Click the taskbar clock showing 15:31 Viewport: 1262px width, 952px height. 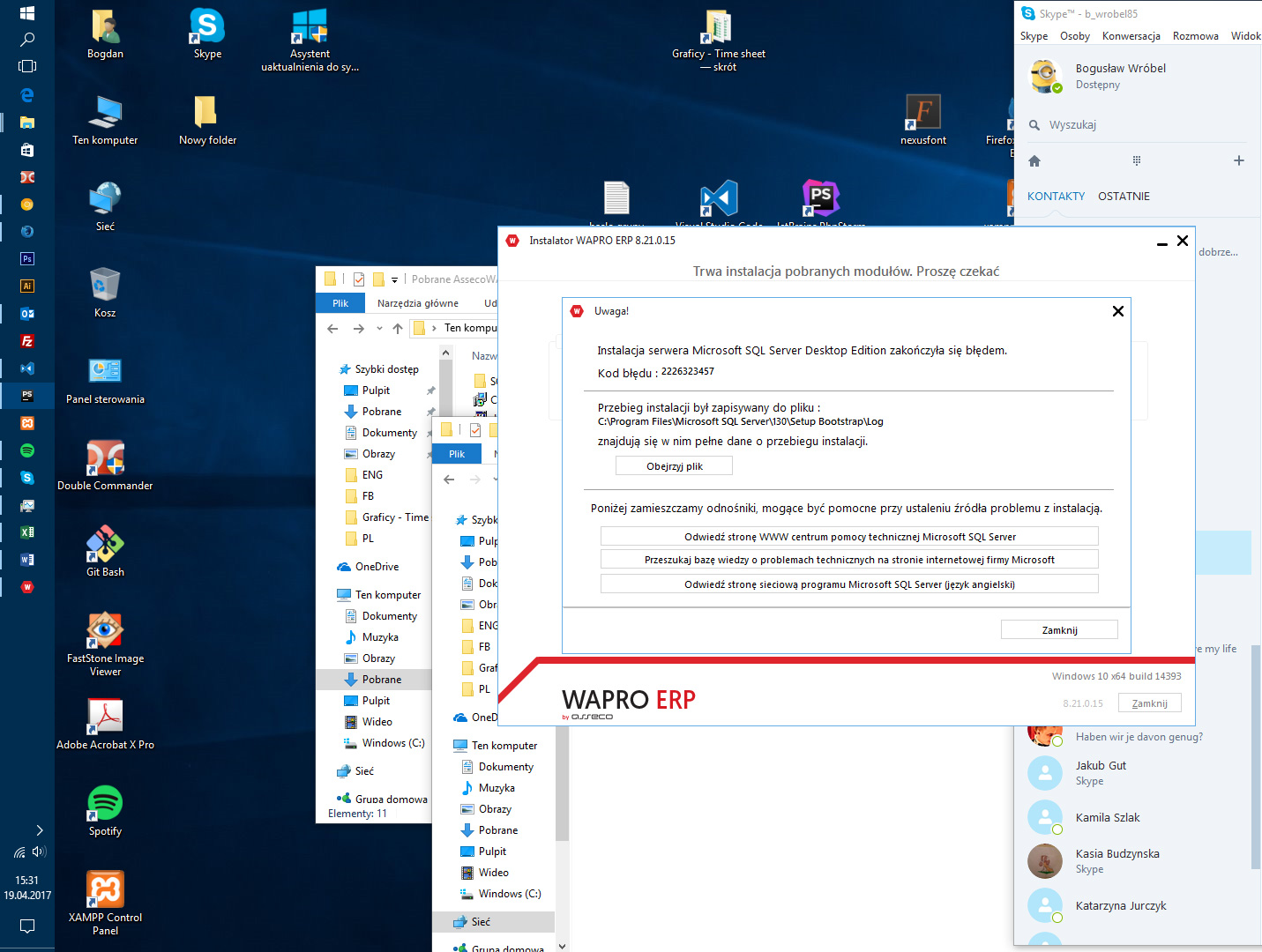pyautogui.click(x=27, y=880)
